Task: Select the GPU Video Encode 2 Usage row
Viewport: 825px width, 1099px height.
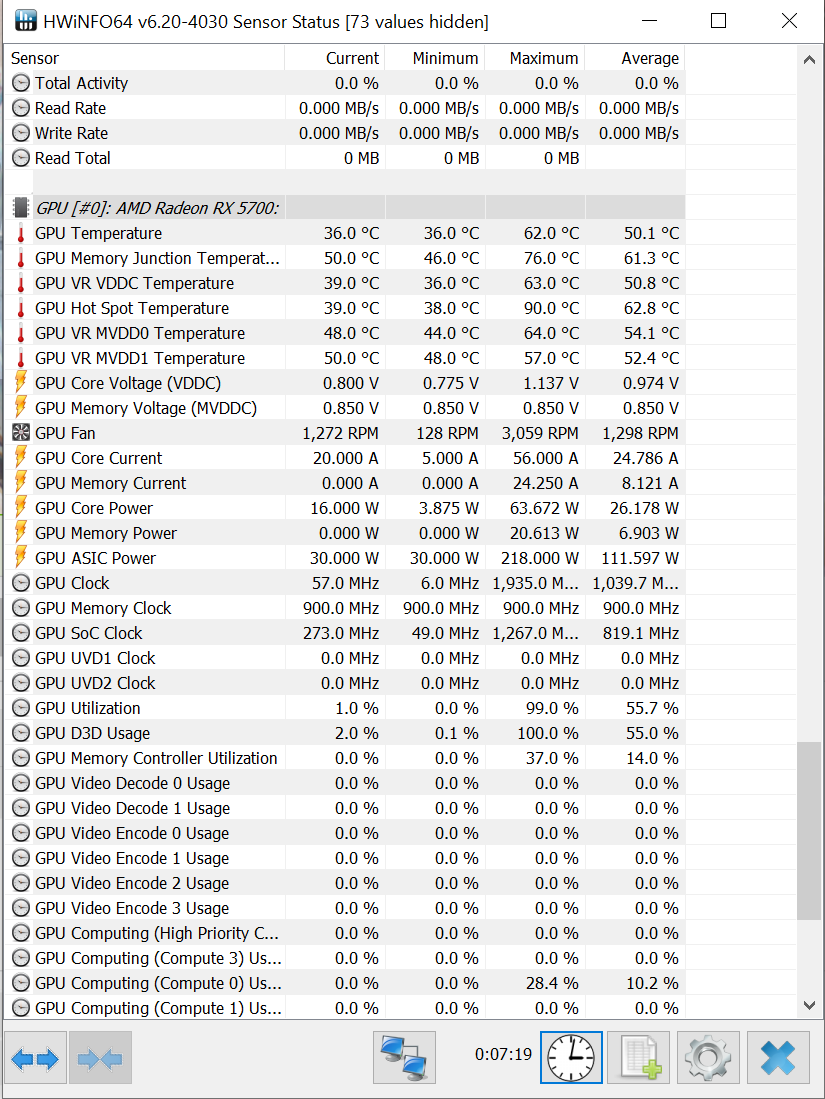Action: coord(345,883)
